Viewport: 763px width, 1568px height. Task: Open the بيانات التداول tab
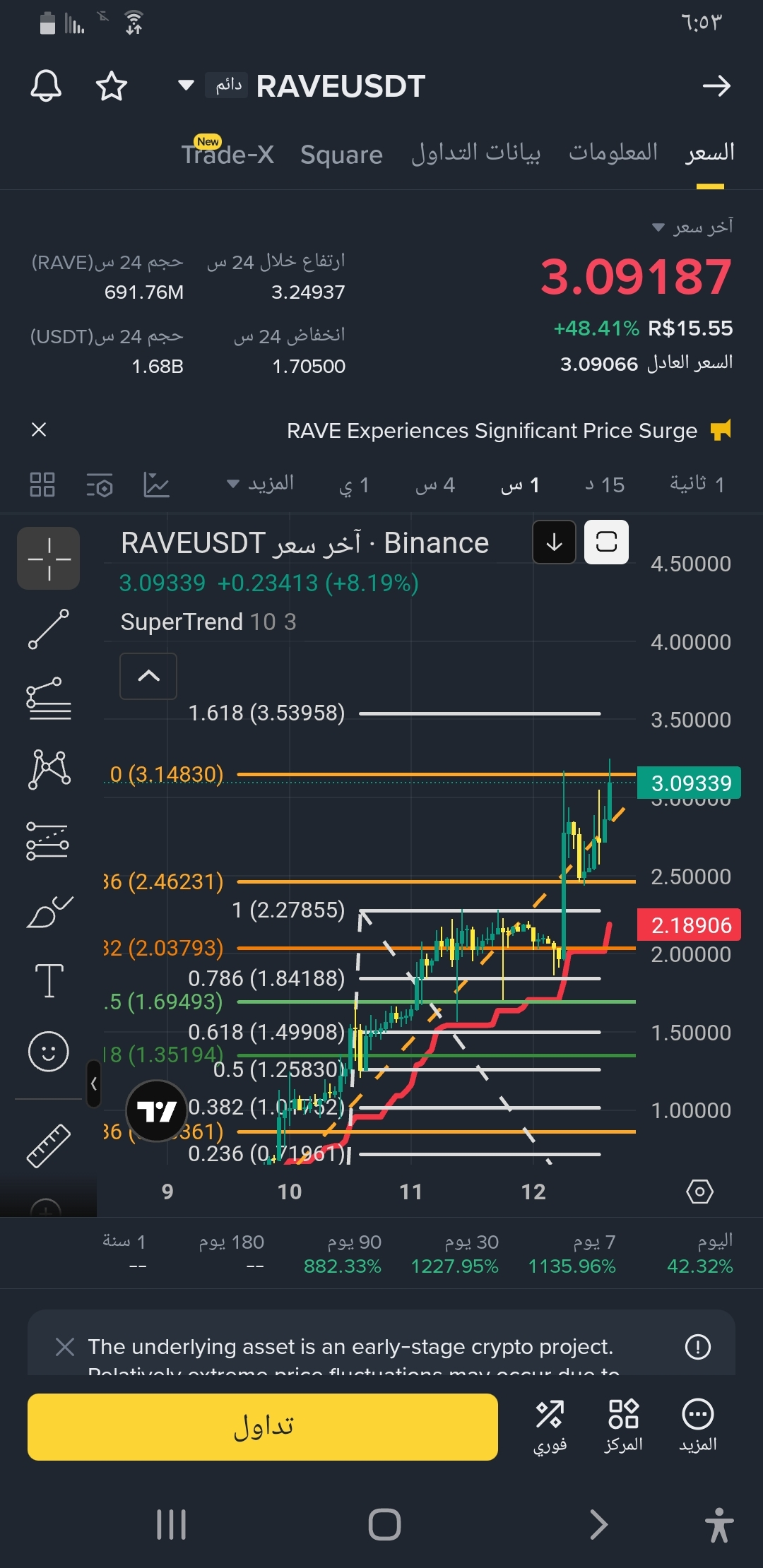point(476,153)
